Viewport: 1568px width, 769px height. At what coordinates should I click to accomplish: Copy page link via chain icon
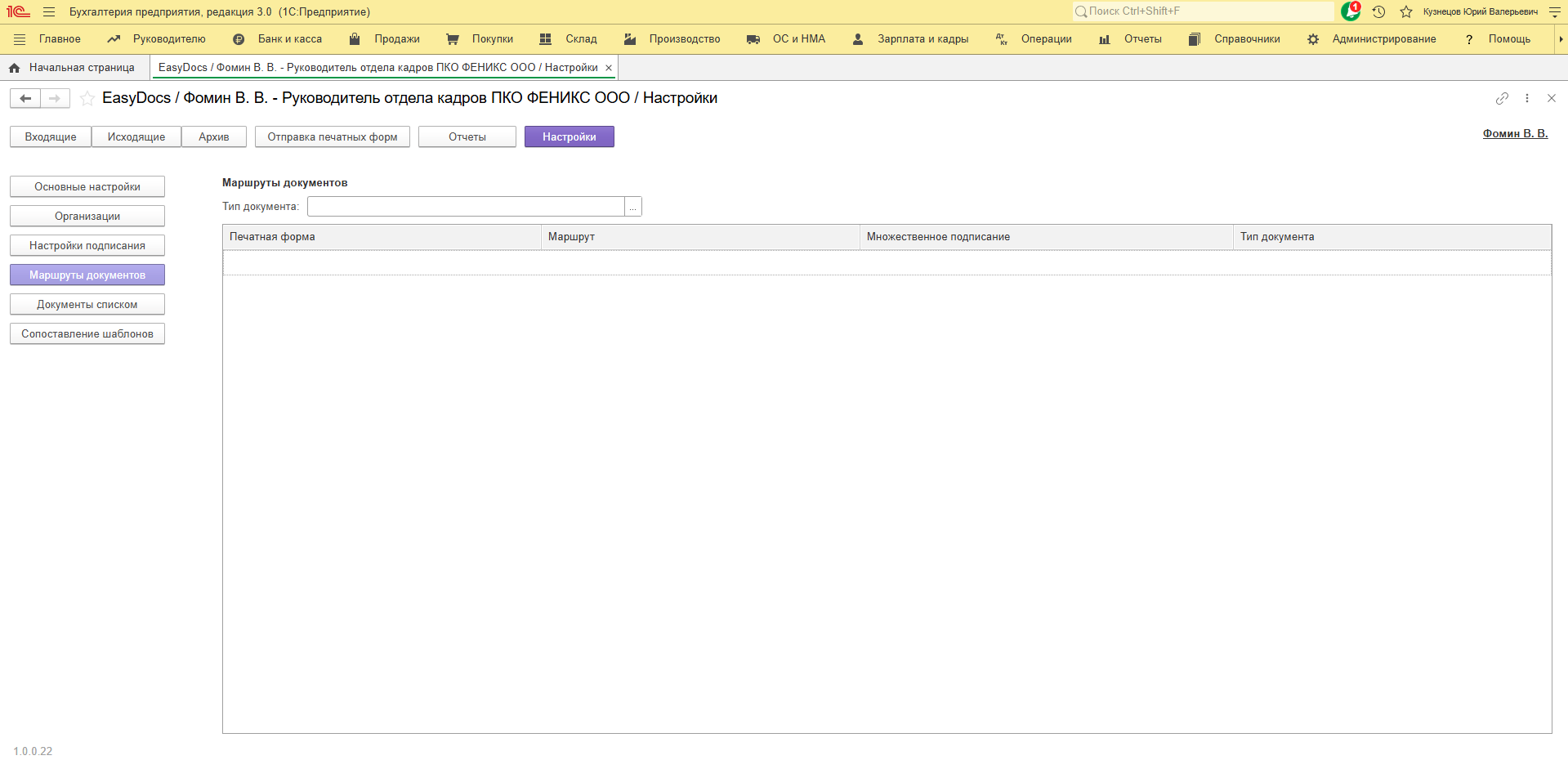tap(1502, 98)
